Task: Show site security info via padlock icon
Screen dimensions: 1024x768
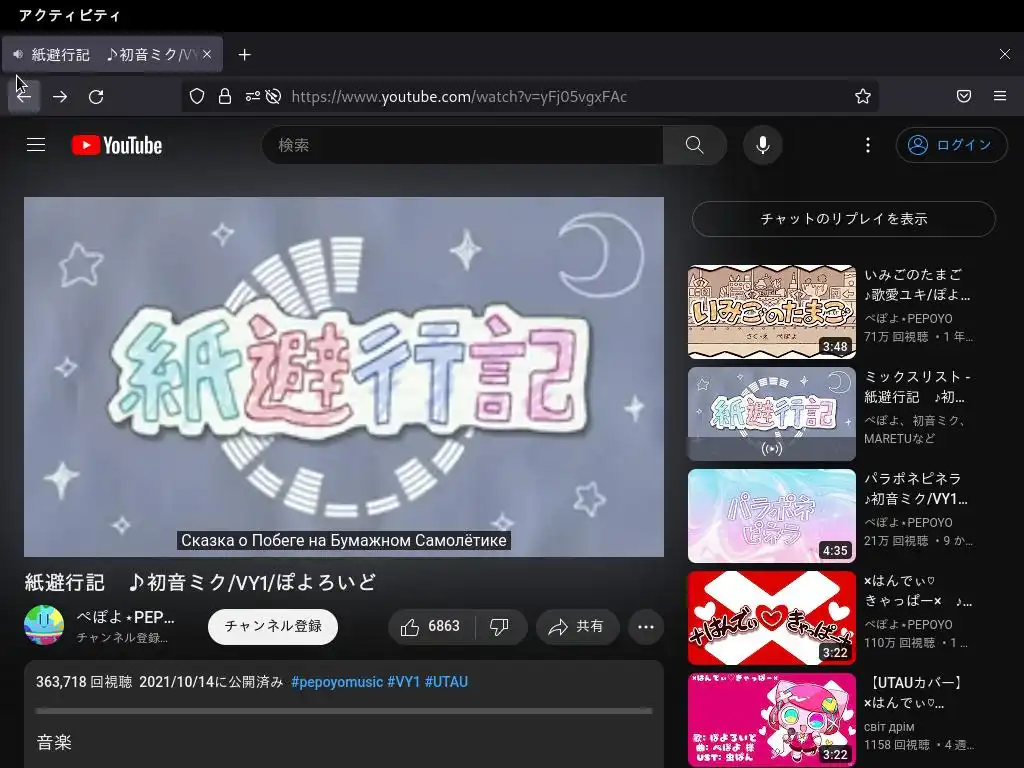Action: click(x=225, y=97)
